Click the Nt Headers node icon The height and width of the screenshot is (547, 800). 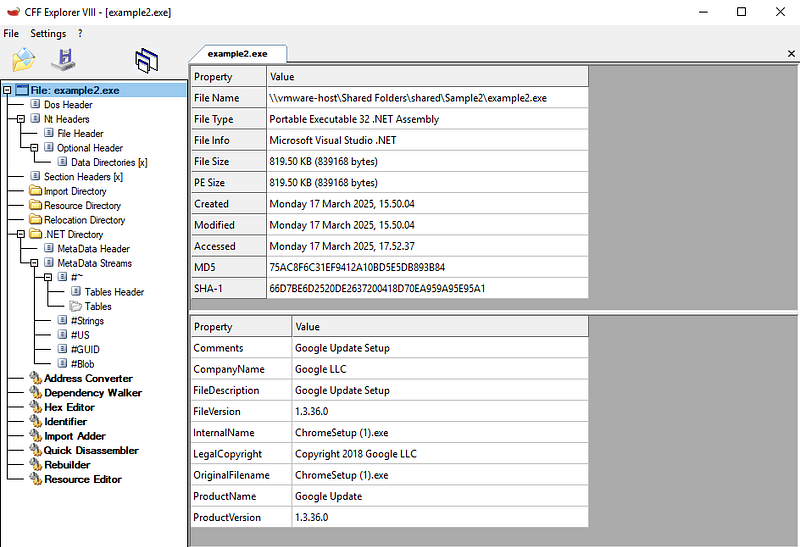(35, 118)
